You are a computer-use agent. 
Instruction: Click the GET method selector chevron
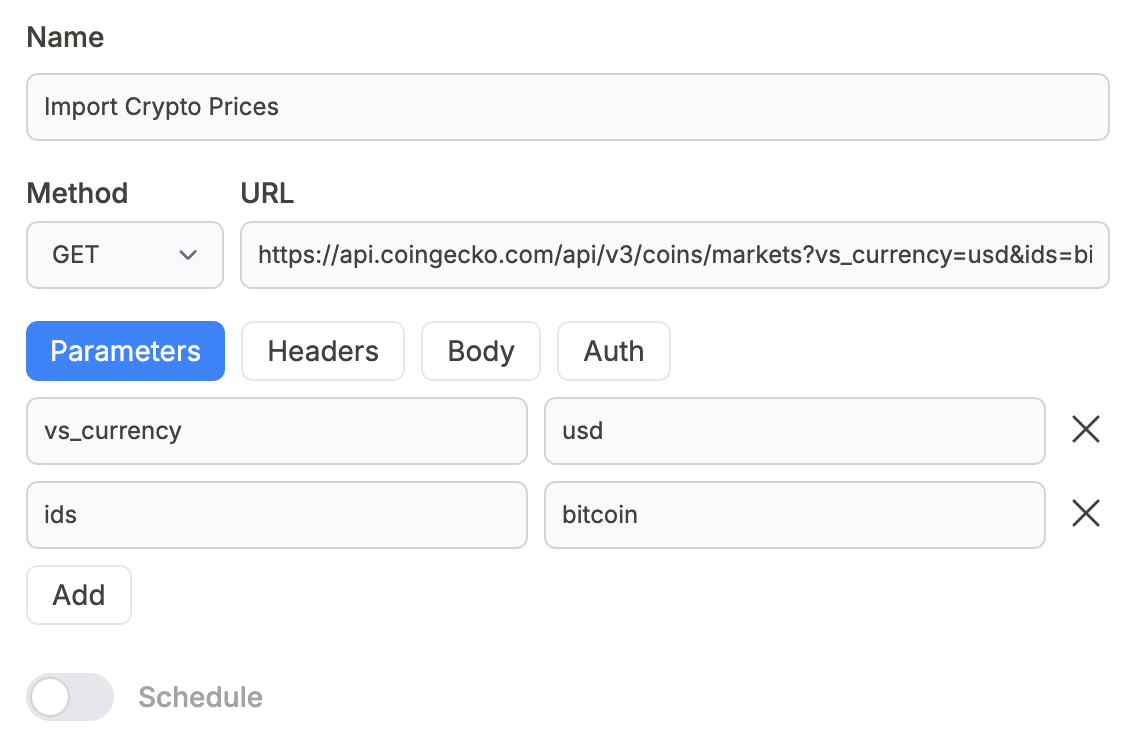pos(188,255)
